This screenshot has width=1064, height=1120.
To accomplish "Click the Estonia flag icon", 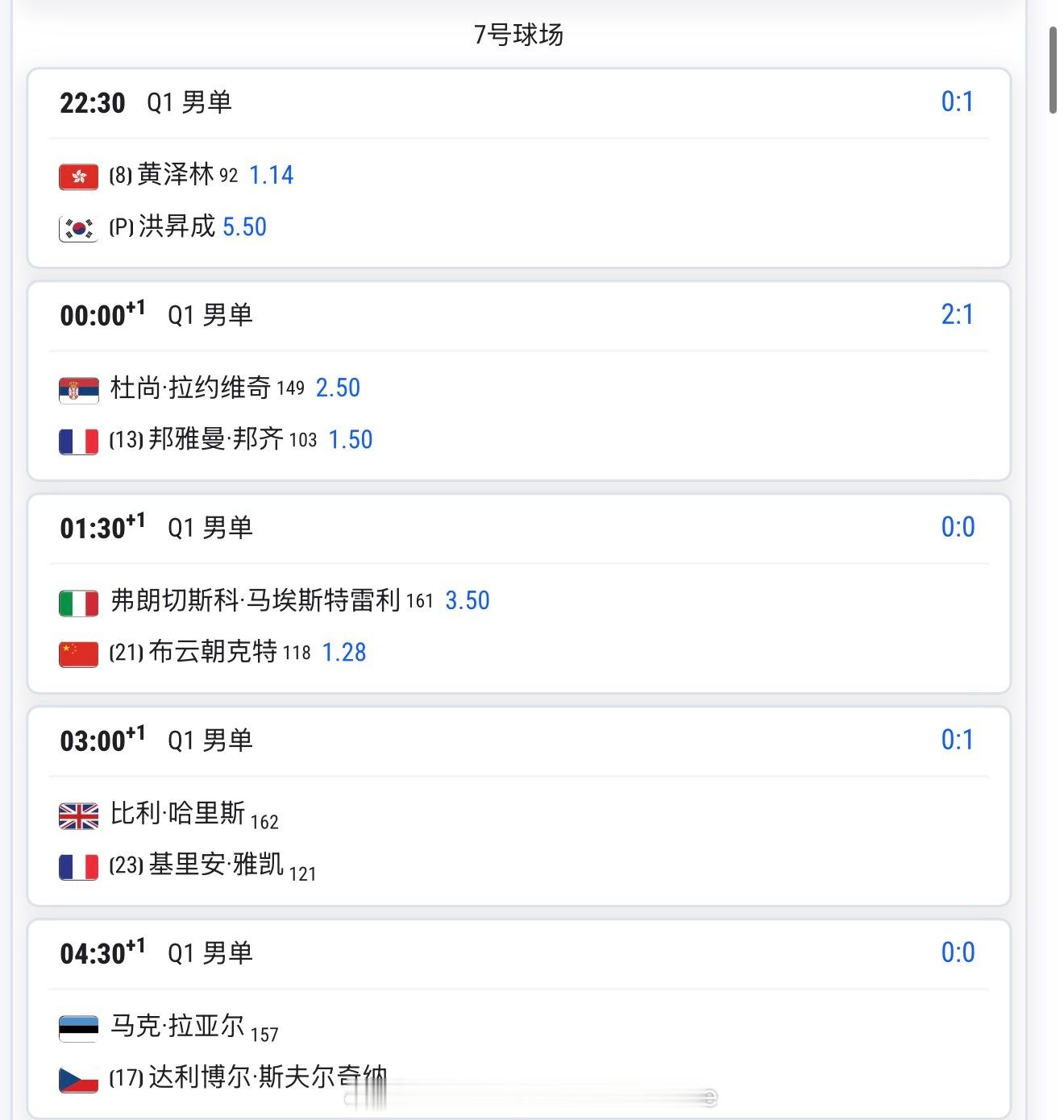I will [x=79, y=1028].
